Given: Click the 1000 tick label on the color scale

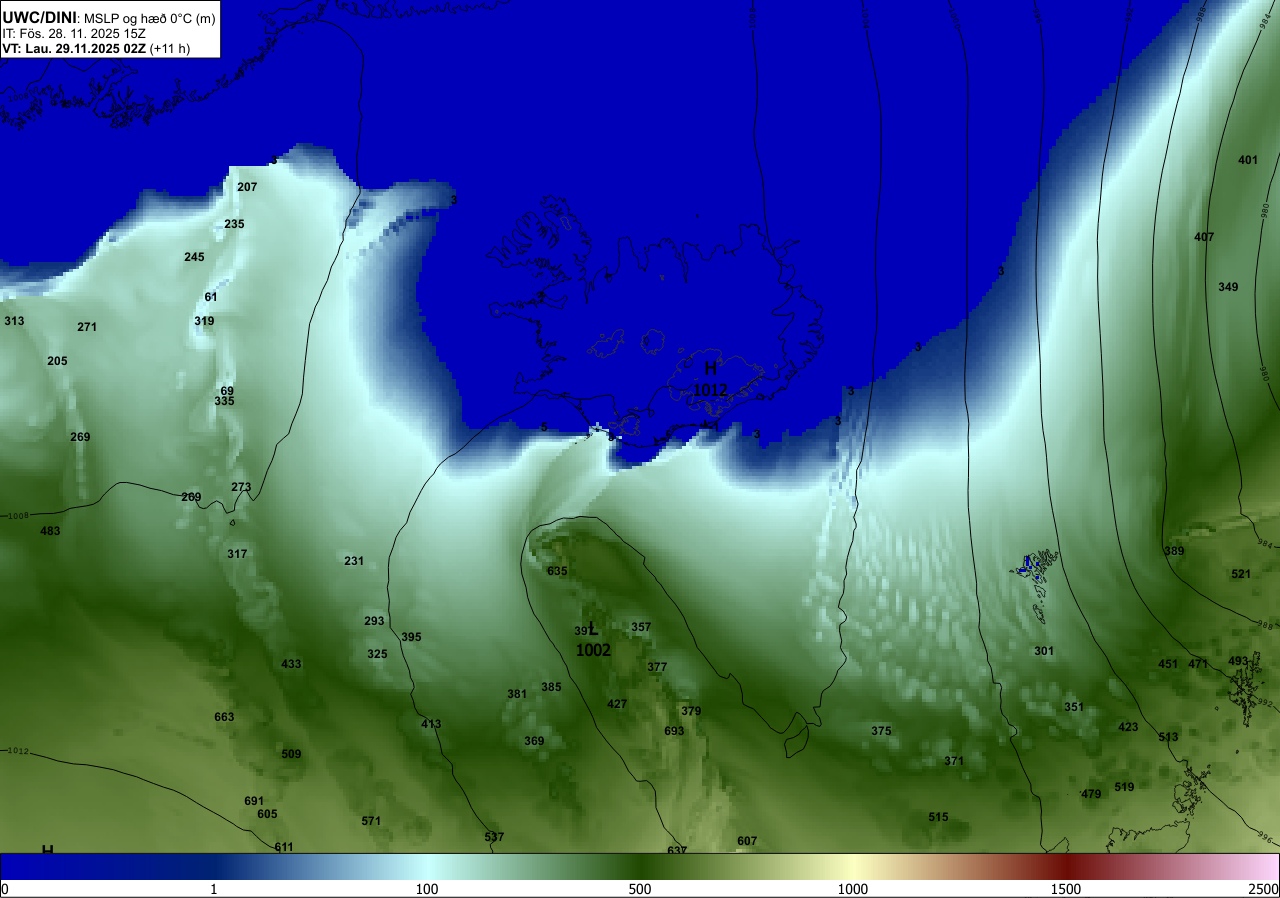Looking at the screenshot, I should click(853, 889).
